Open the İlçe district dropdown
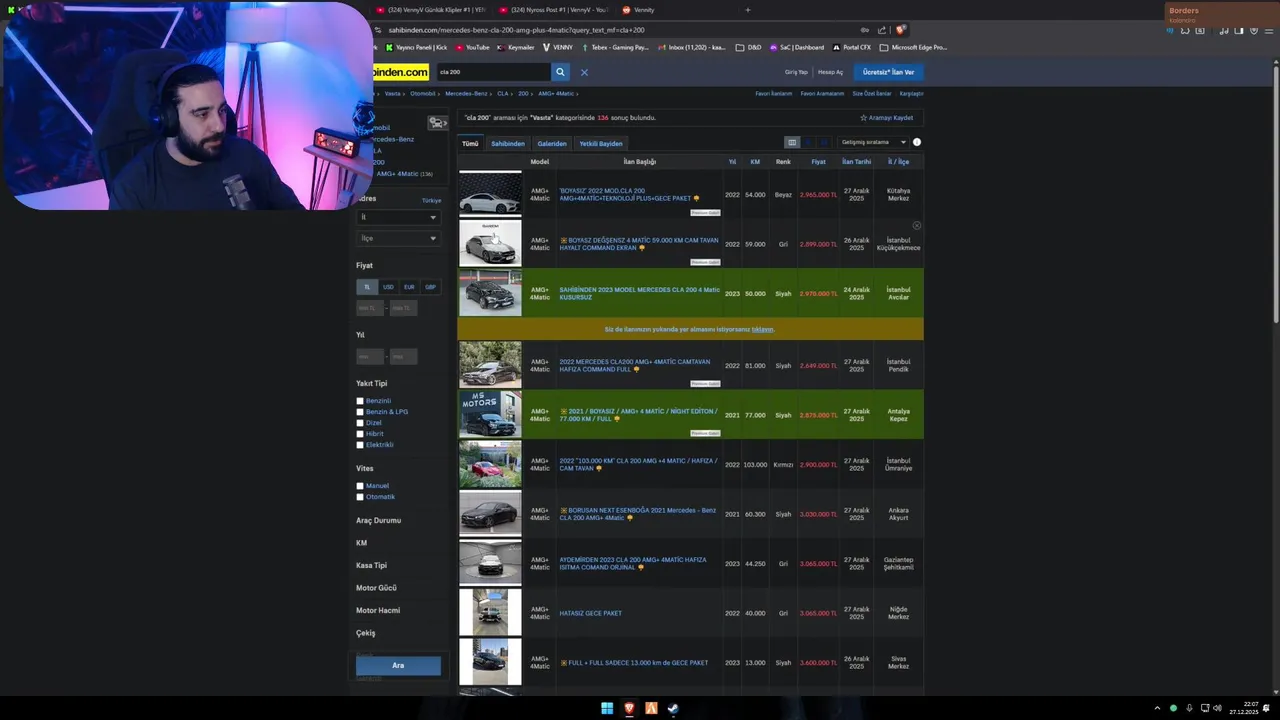This screenshot has height=720, width=1280. 398,238
